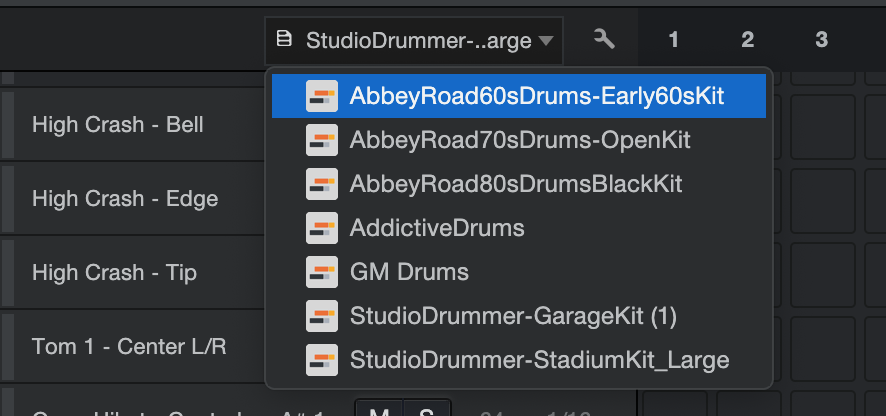Choose AbbeyRoad80sDrumsBlackKit drum map
Viewport: 886px width, 416px height.
(519, 184)
